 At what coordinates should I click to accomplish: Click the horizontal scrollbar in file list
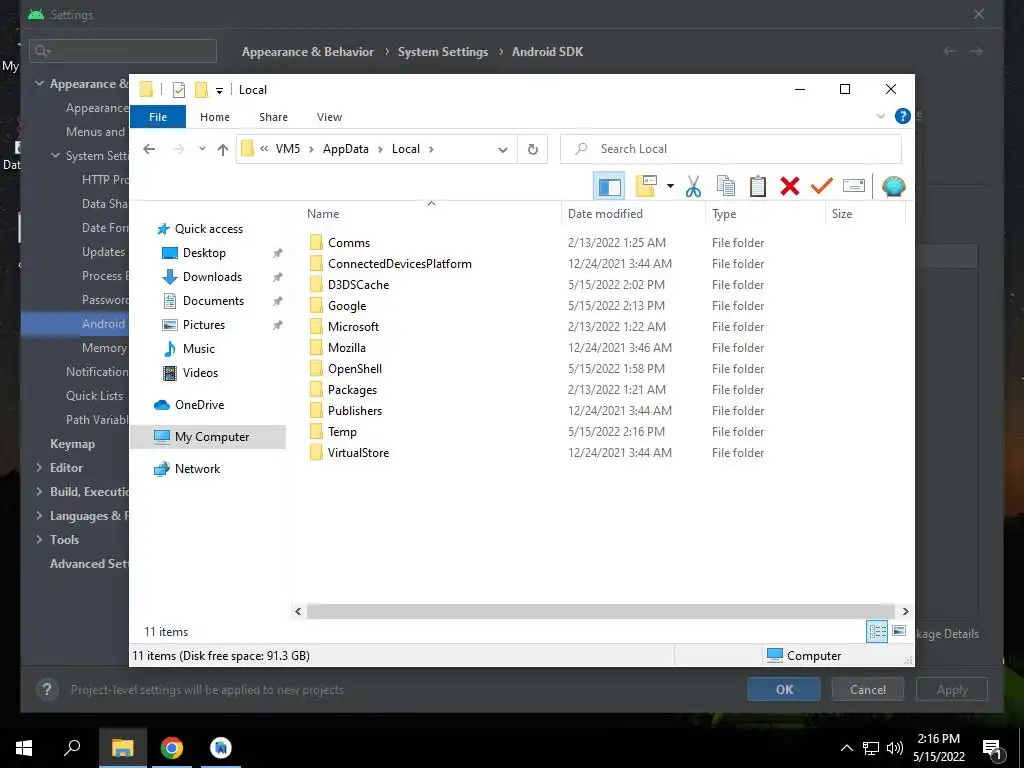pos(601,611)
